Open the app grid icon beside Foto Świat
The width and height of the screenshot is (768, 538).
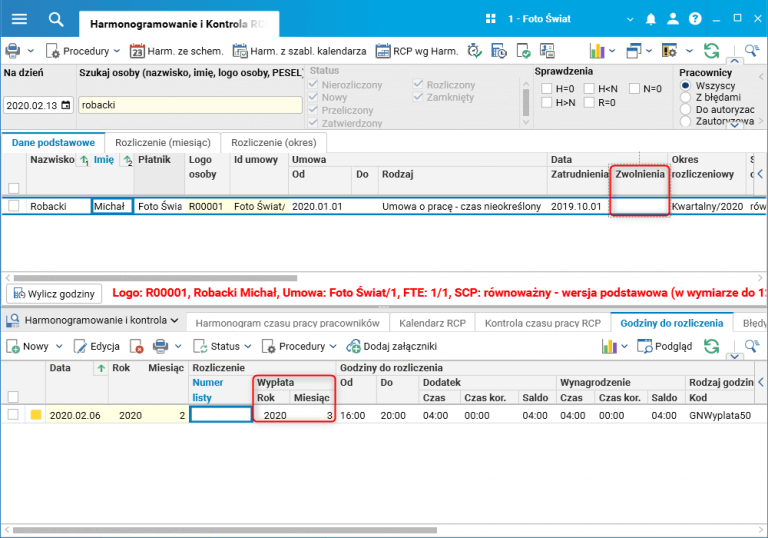490,19
